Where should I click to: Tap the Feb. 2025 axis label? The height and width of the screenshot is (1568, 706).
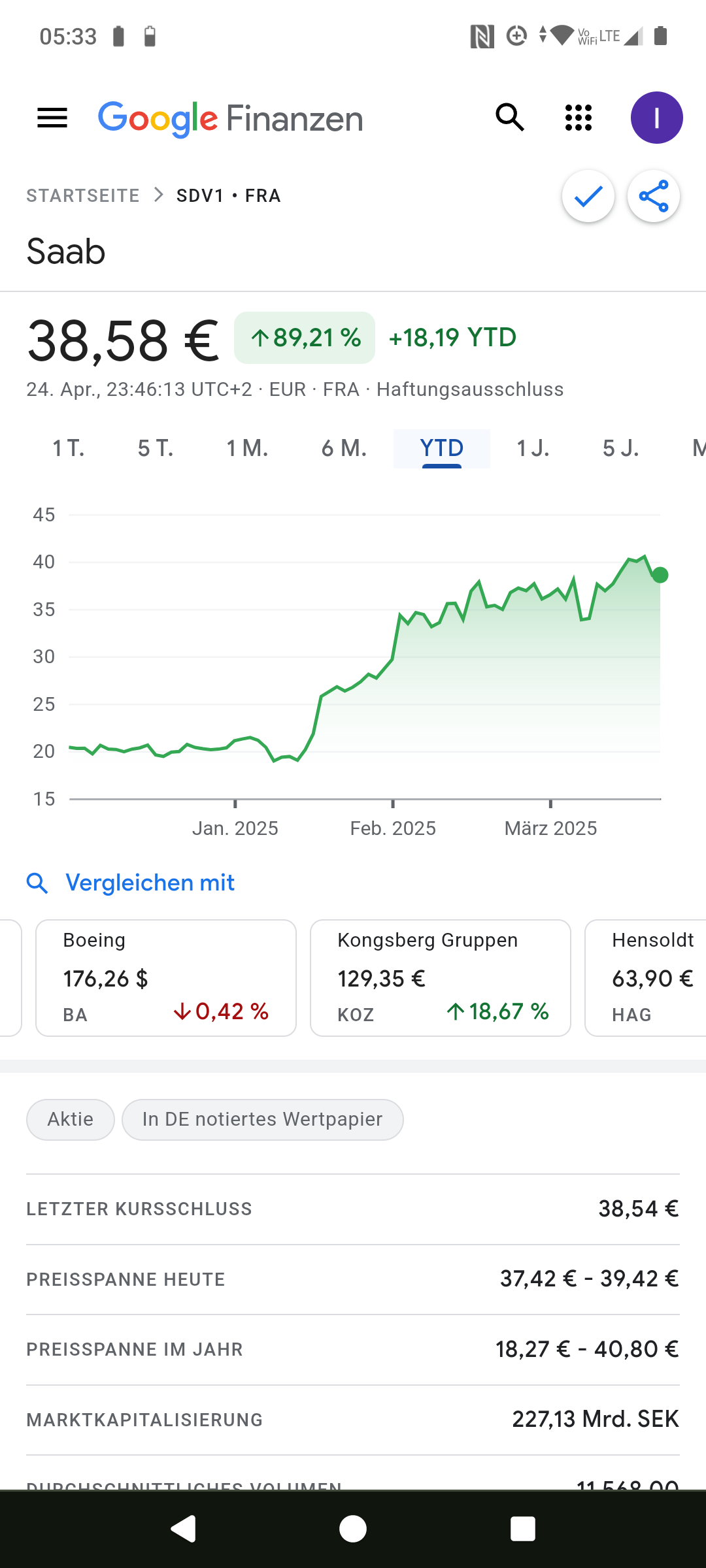[x=393, y=828]
